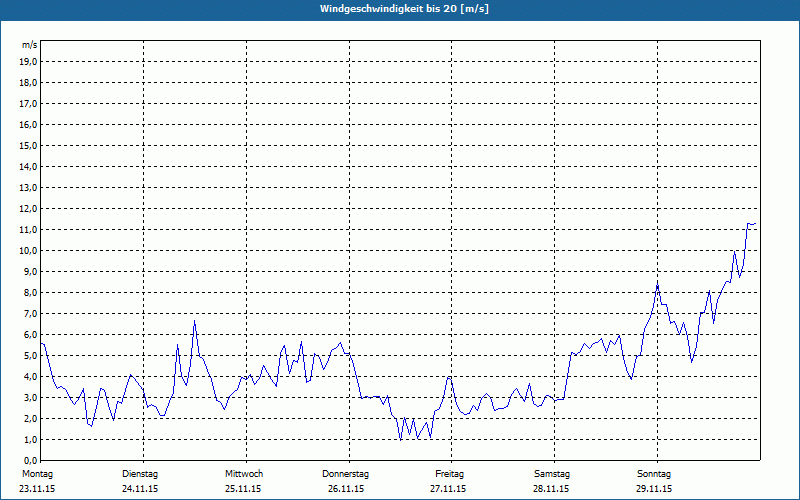Click the '12,0' axis label
The width and height of the screenshot is (800, 500).
click(28, 209)
